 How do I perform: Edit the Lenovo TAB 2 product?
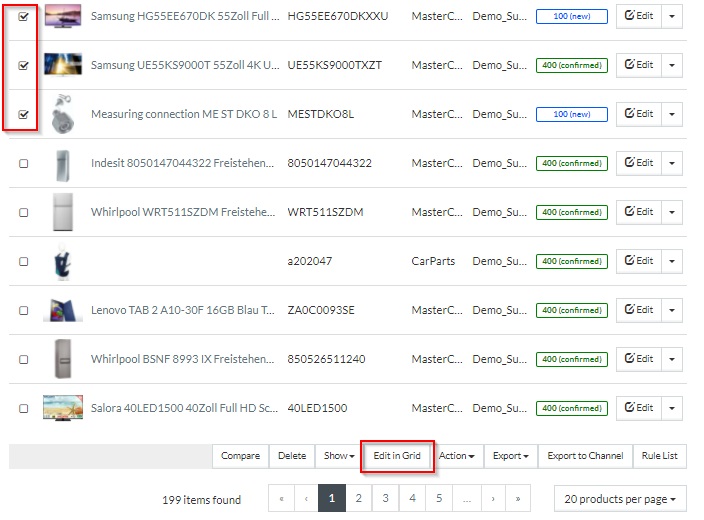638,310
